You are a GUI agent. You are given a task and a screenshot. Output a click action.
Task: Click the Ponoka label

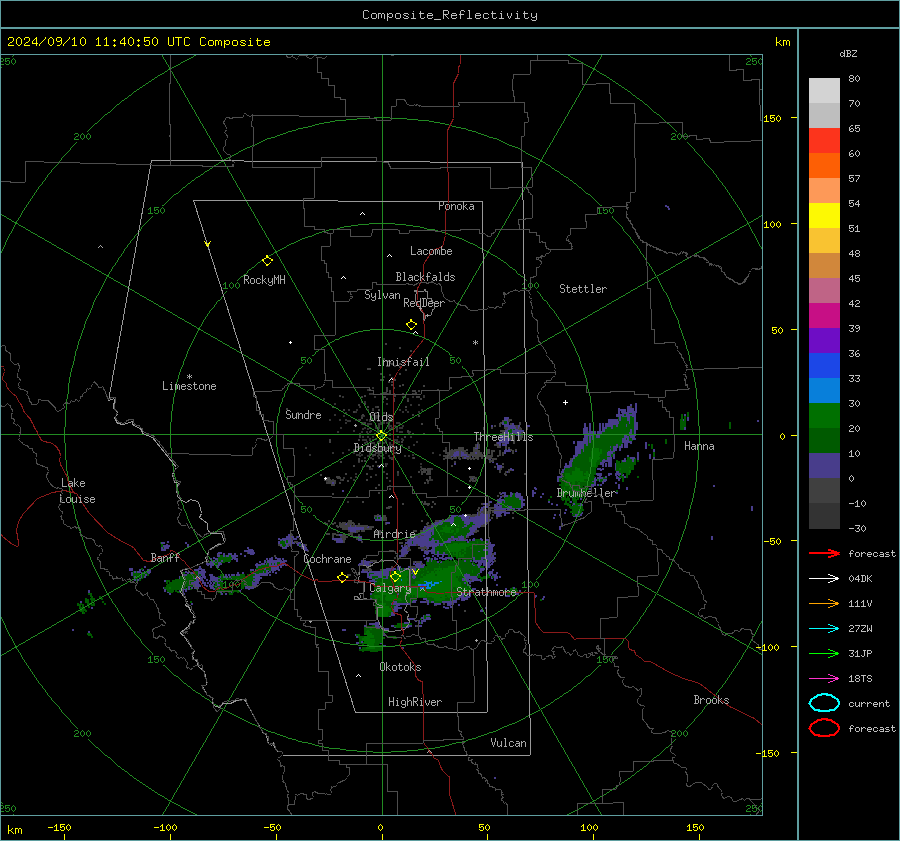456,206
